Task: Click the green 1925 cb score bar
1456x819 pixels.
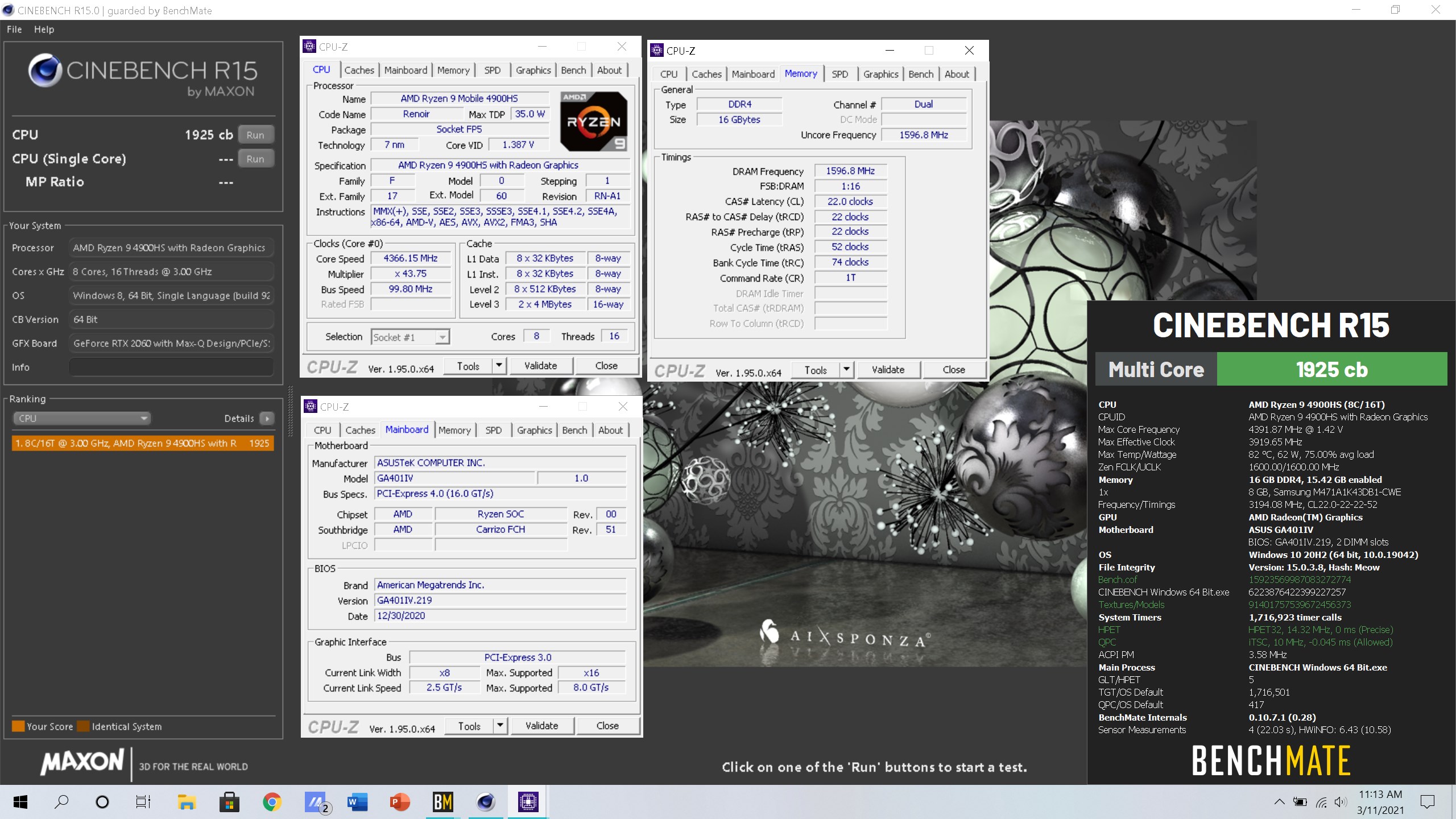Action: pos(1331,369)
